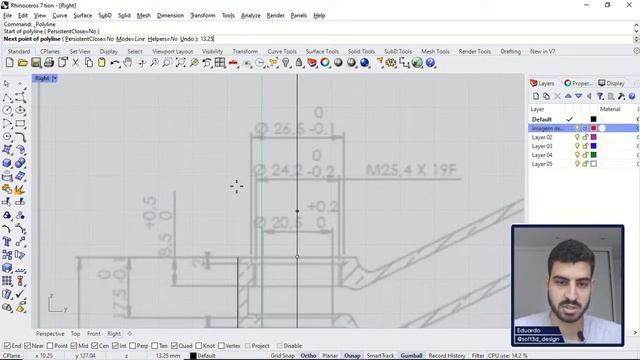The width and height of the screenshot is (640, 360).
Task: Switch to the Solid Tools toolbar tab
Action: coord(361,51)
